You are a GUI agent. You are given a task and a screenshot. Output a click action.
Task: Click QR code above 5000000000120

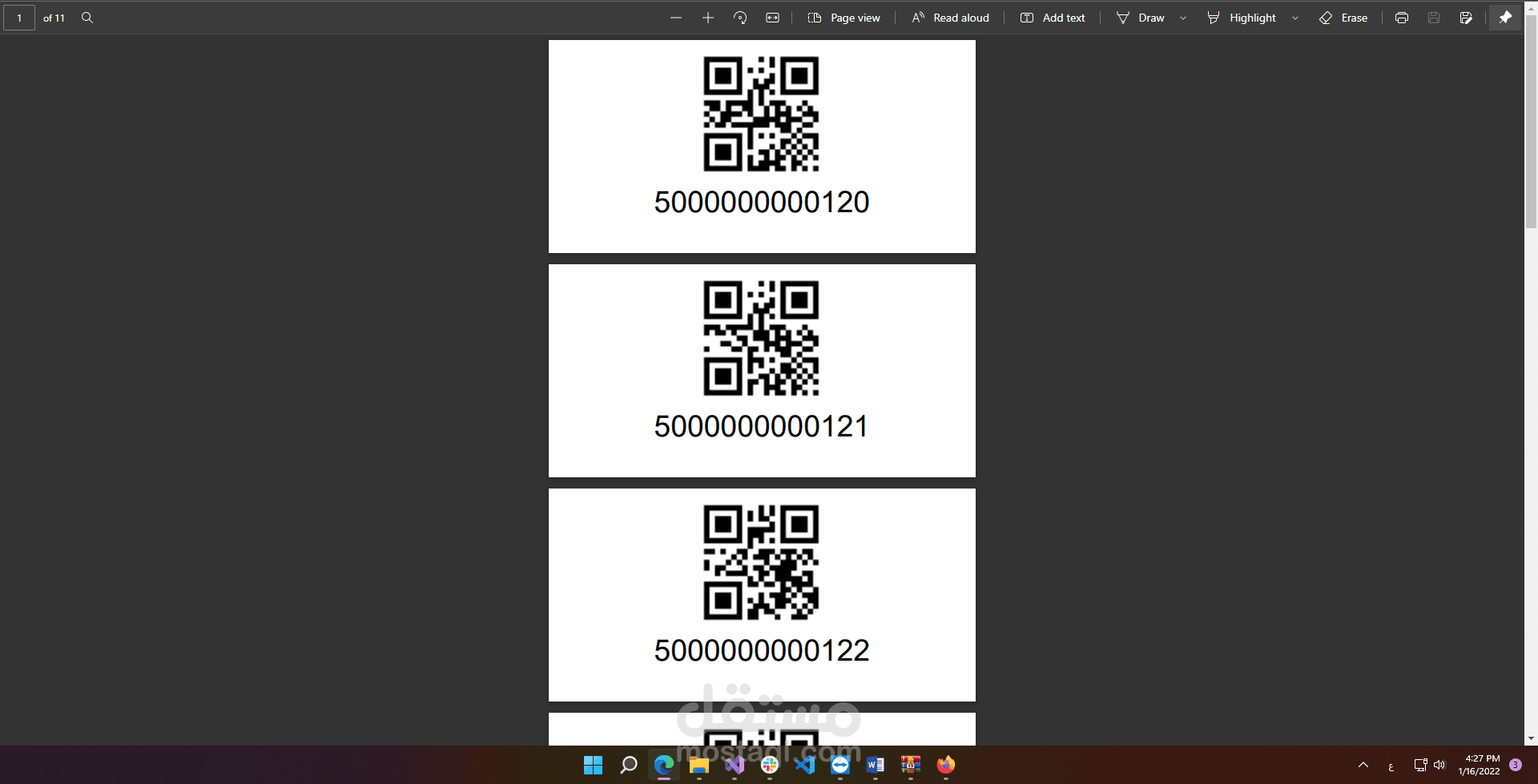[761, 114]
